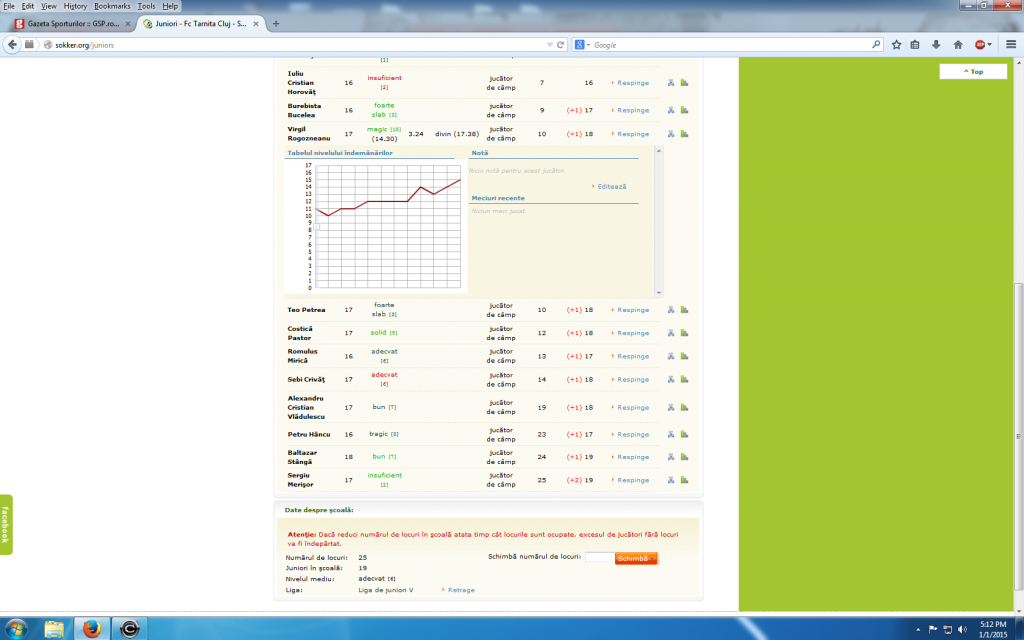The image size is (1024, 640).
Task: Click Respinge for Costică Pastor
Action: click(x=632, y=333)
